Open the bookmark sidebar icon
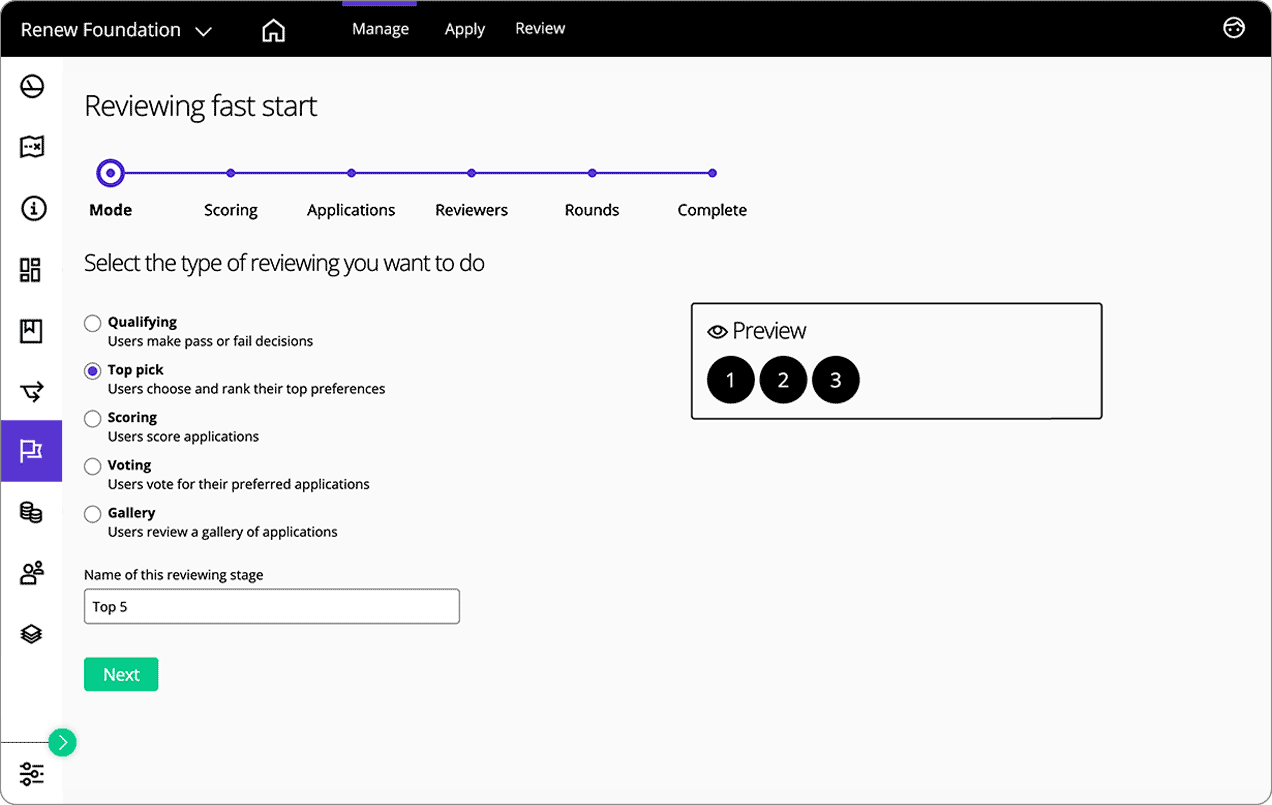Screen dimensions: 1272x805 coord(32,331)
